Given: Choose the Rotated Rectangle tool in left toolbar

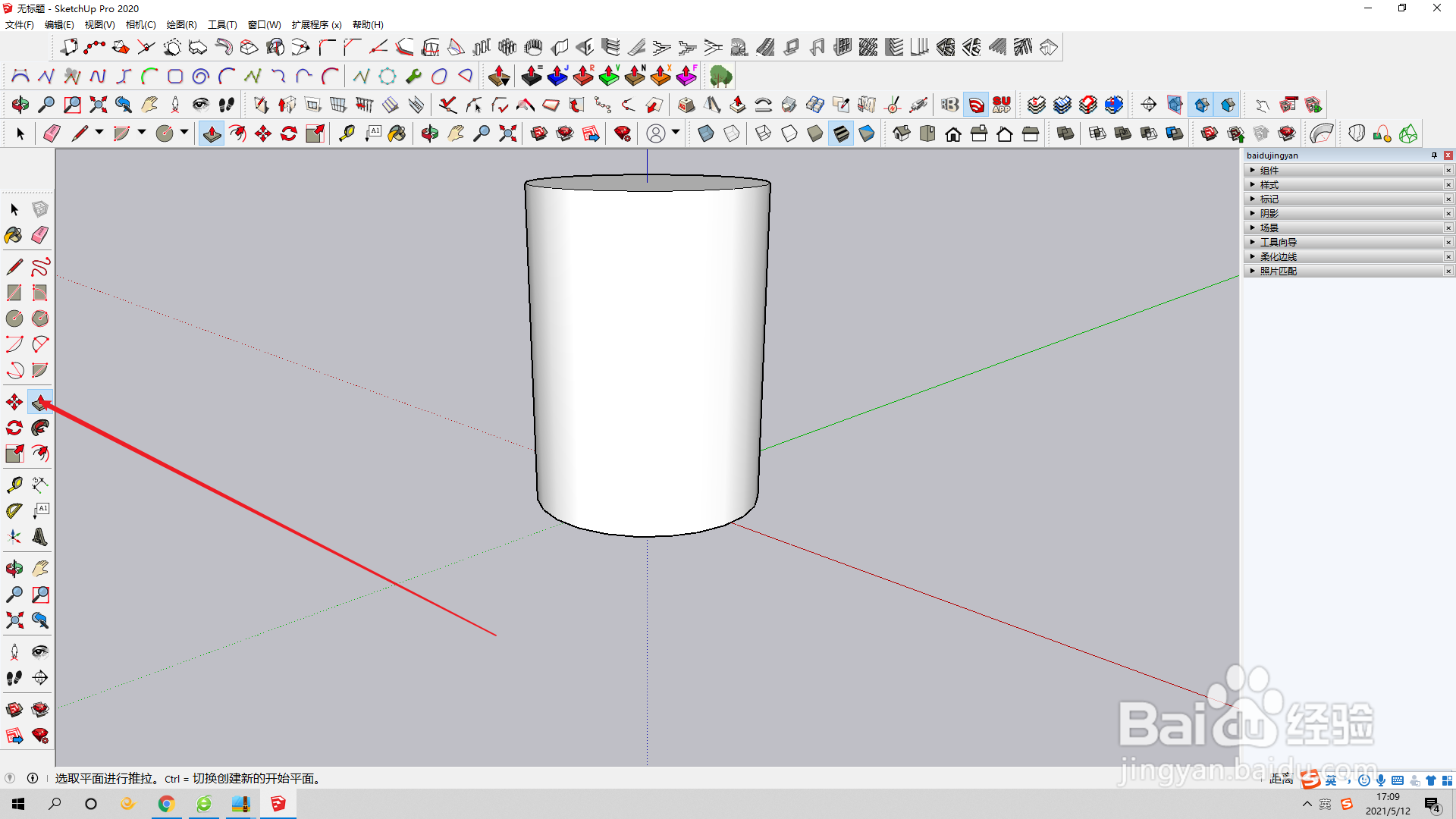Looking at the screenshot, I should [x=40, y=293].
